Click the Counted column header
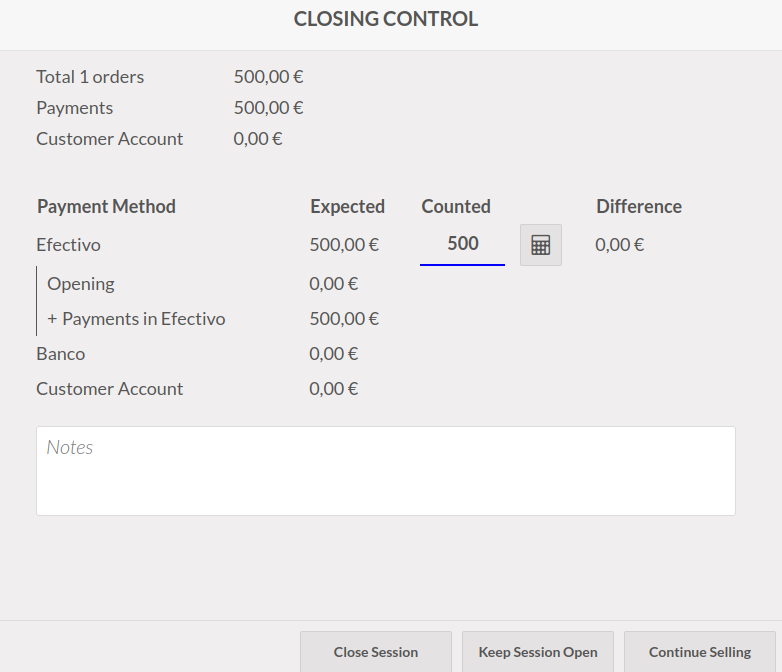 (456, 207)
